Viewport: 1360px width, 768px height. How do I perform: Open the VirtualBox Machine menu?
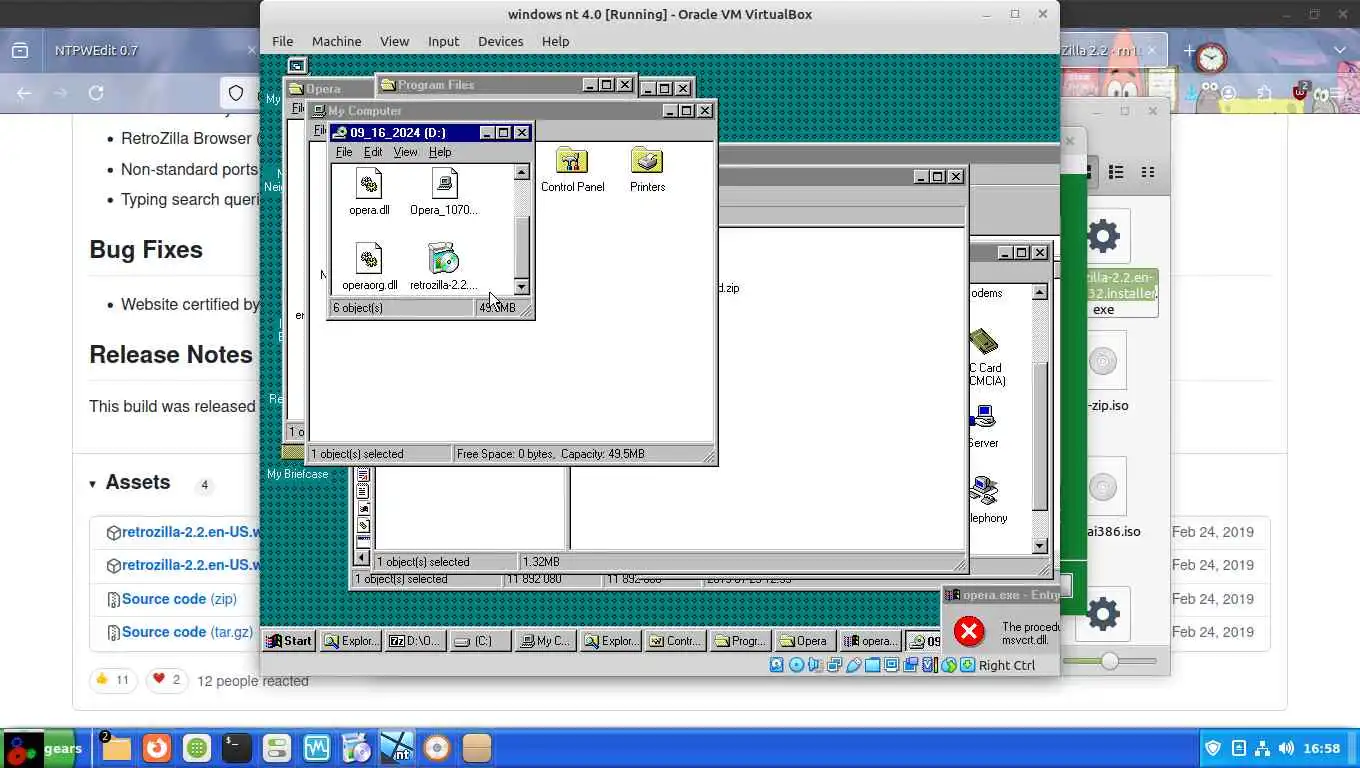click(x=336, y=41)
